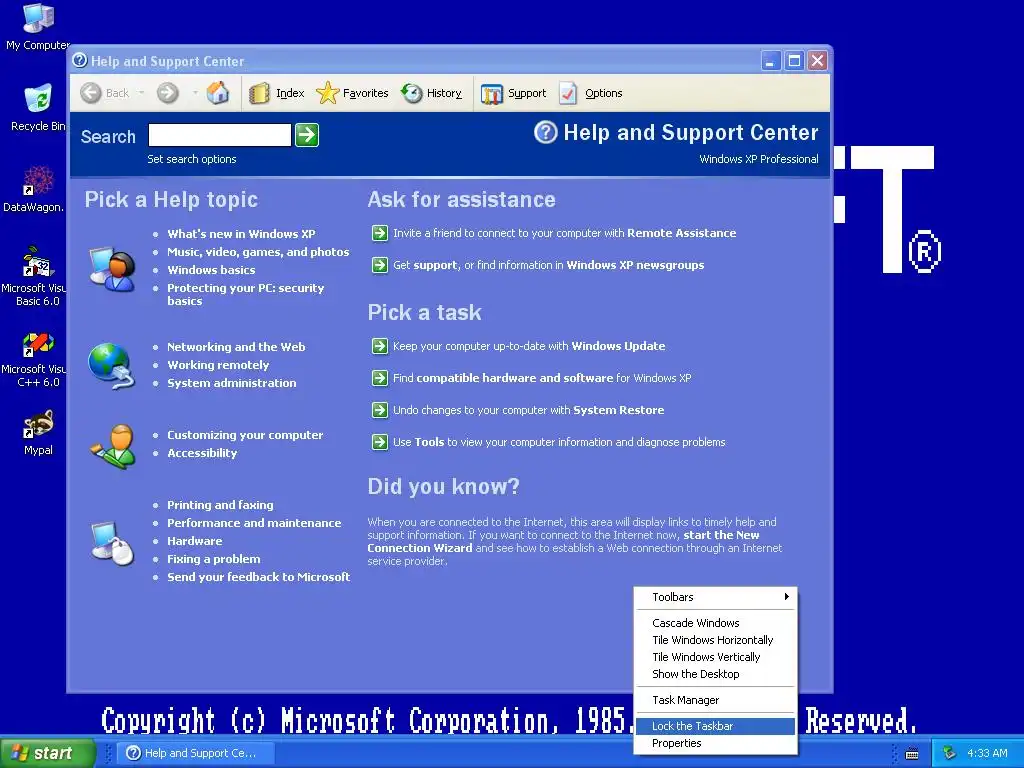Open Fixing a problem topic
This screenshot has height=768, width=1024.
pyautogui.click(x=214, y=559)
